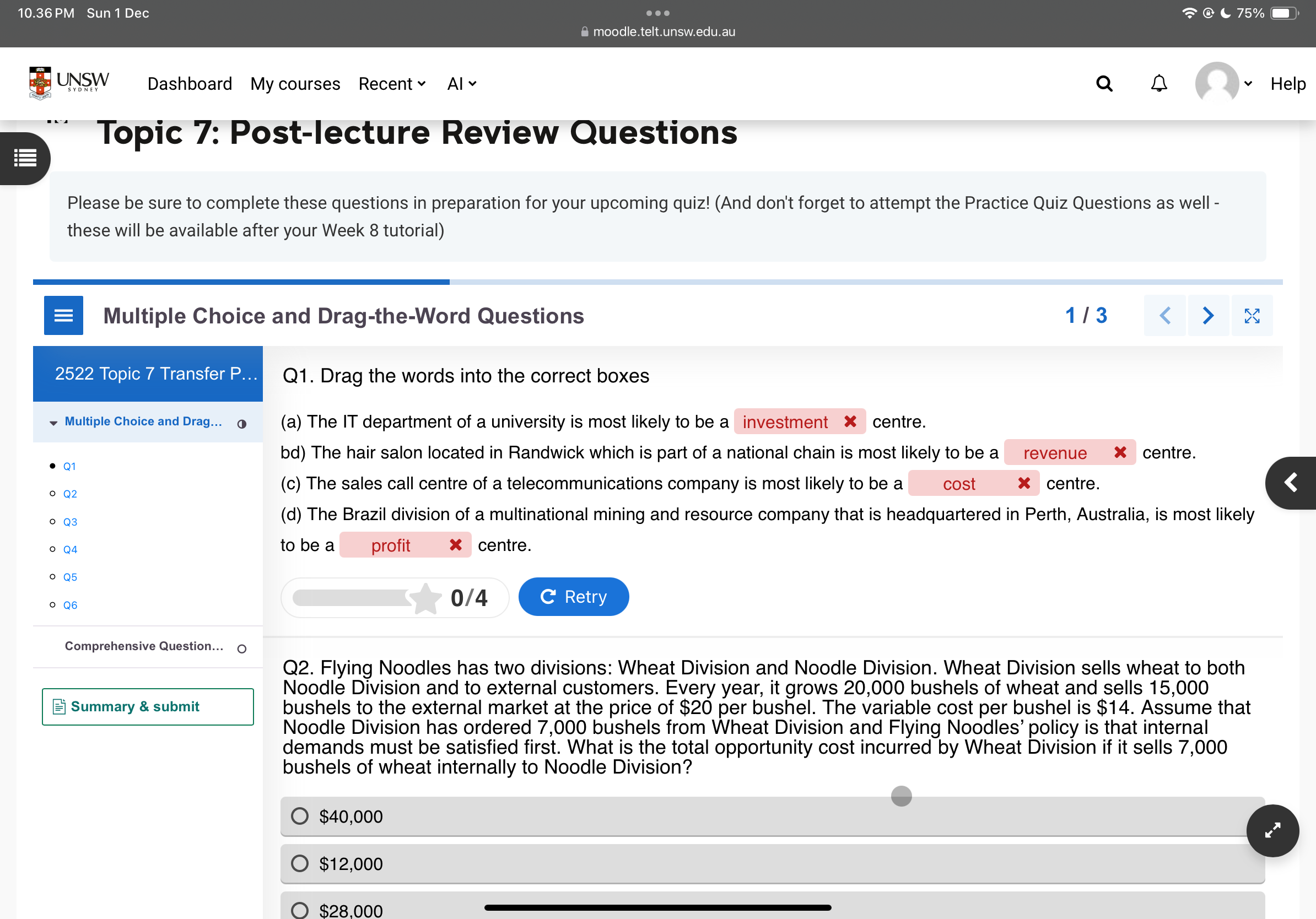Expand the AI dropdown menu
The width and height of the screenshot is (1316, 919).
pyautogui.click(x=461, y=84)
